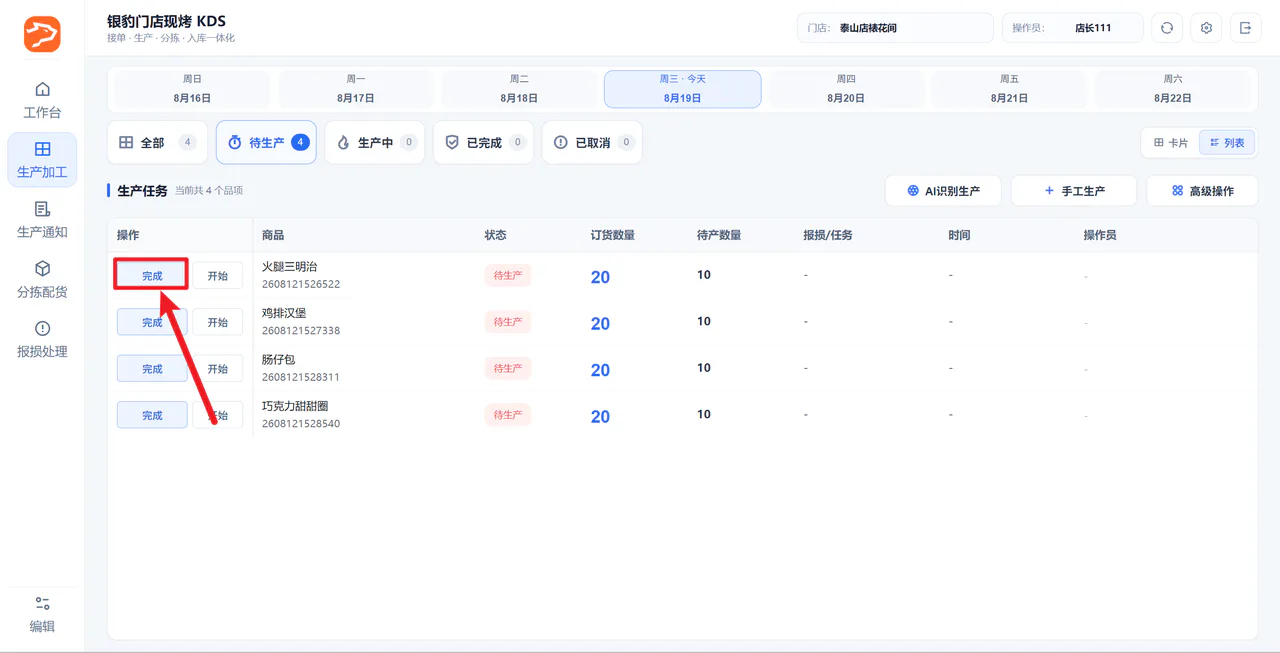Image resolution: width=1280 pixels, height=653 pixels.
Task: Pick date 周四 8月20日
Action: click(846, 89)
